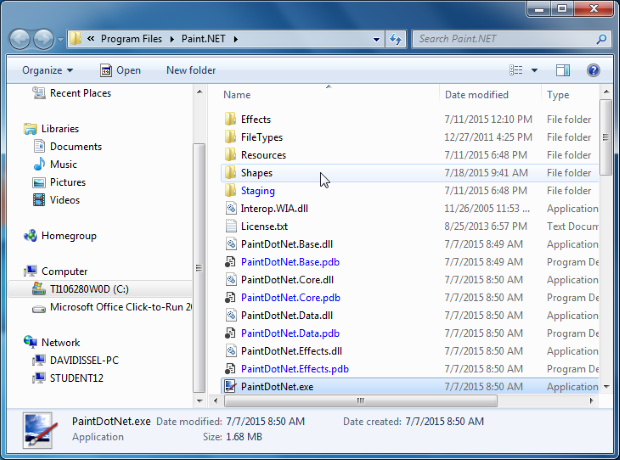The width and height of the screenshot is (620, 460).
Task: Open the view options dropdown arrow
Action: pyautogui.click(x=534, y=71)
